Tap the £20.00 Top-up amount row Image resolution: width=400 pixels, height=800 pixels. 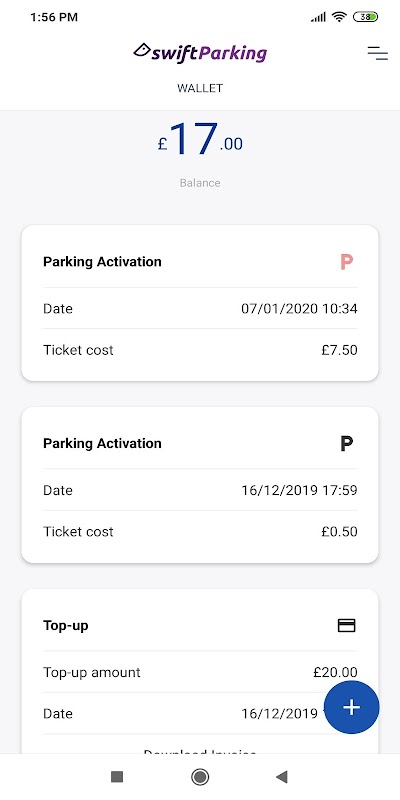pyautogui.click(x=200, y=672)
